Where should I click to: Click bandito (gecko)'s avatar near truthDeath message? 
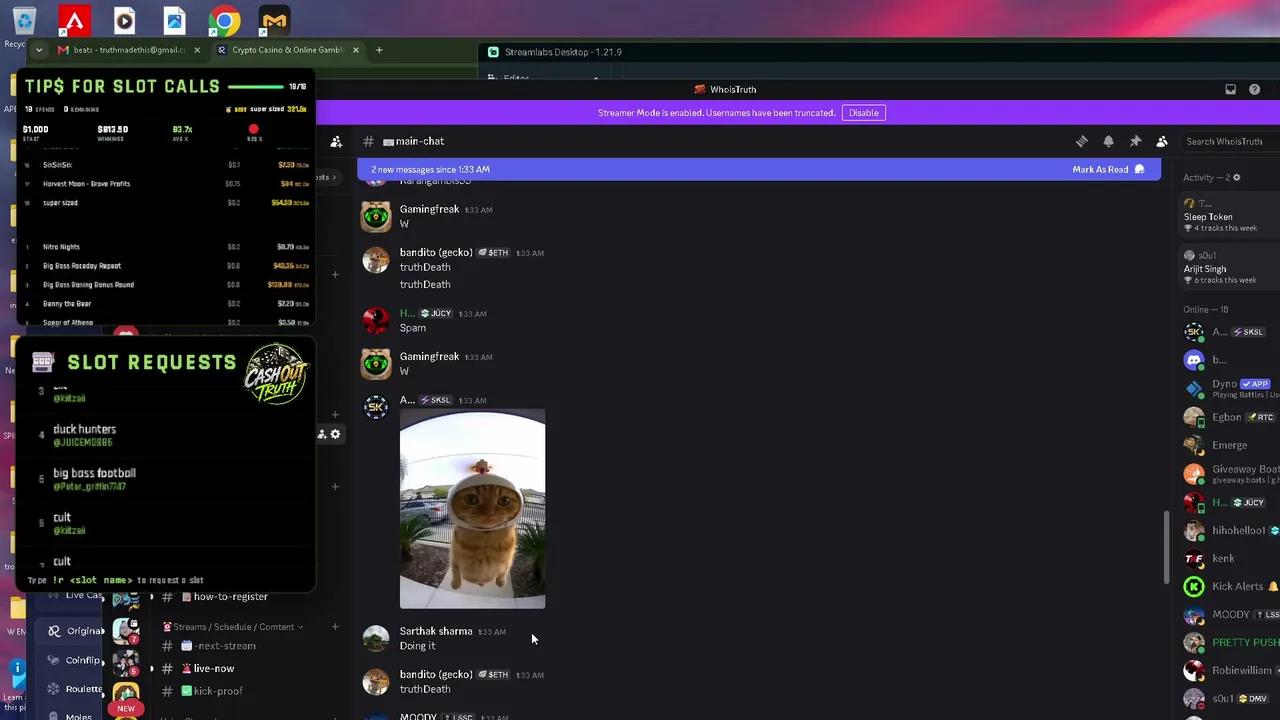(x=376, y=260)
